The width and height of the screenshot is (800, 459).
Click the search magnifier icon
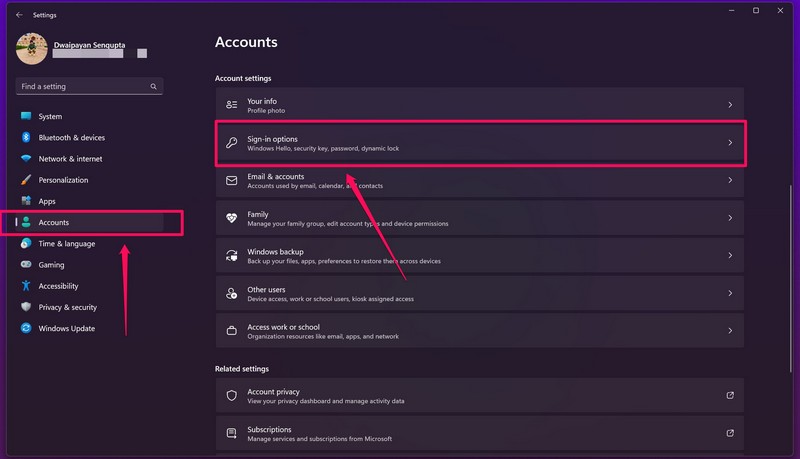click(154, 87)
